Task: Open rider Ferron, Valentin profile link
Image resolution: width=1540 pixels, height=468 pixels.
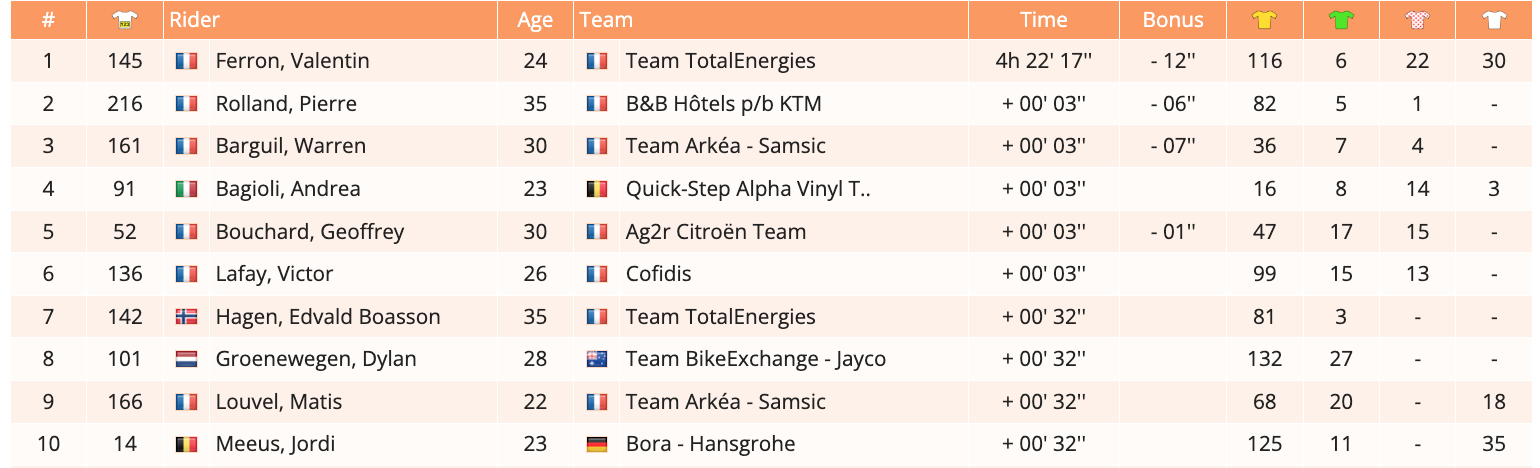Action: pyautogui.click(x=292, y=61)
